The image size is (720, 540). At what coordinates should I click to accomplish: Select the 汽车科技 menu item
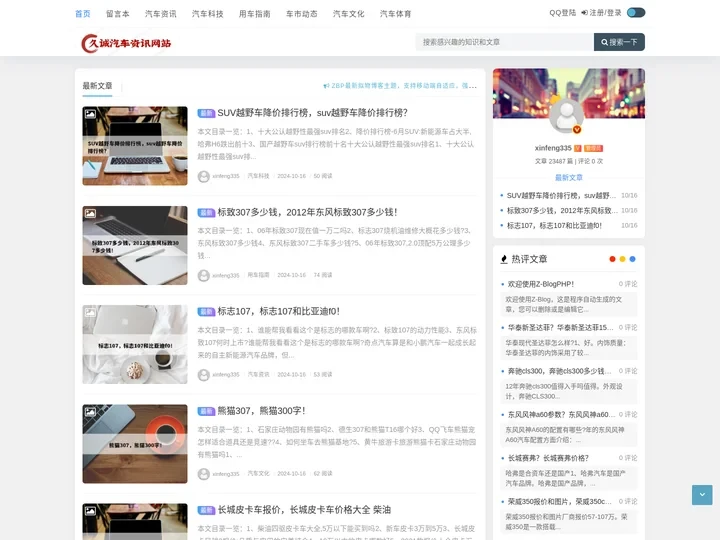(208, 14)
